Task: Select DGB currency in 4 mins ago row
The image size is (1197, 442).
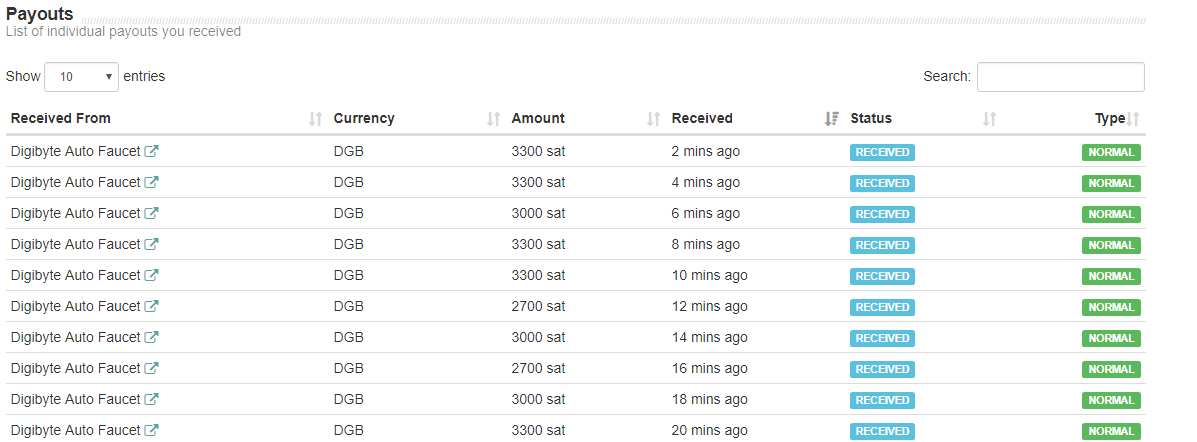Action: click(x=349, y=182)
